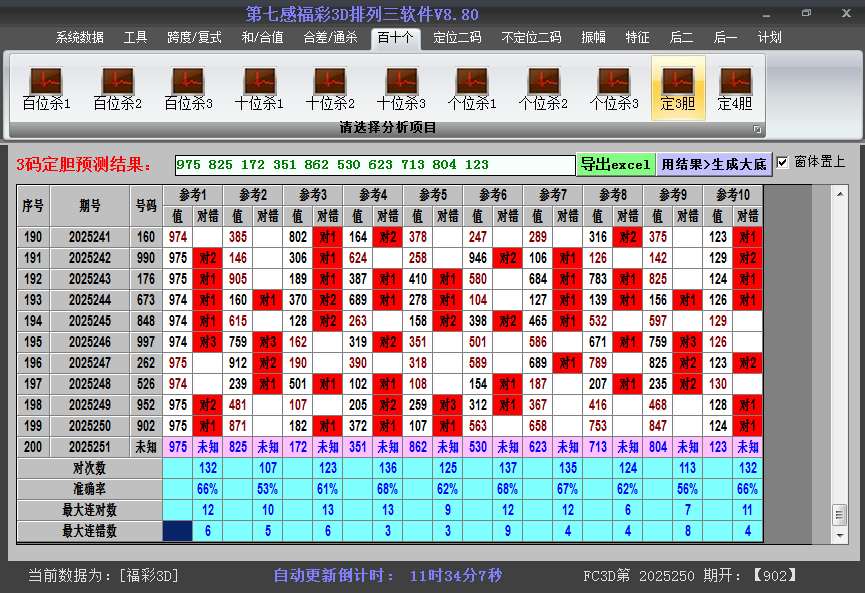Select the 百位杀3 analysis icon
This screenshot has height=593, width=865.
[x=188, y=89]
